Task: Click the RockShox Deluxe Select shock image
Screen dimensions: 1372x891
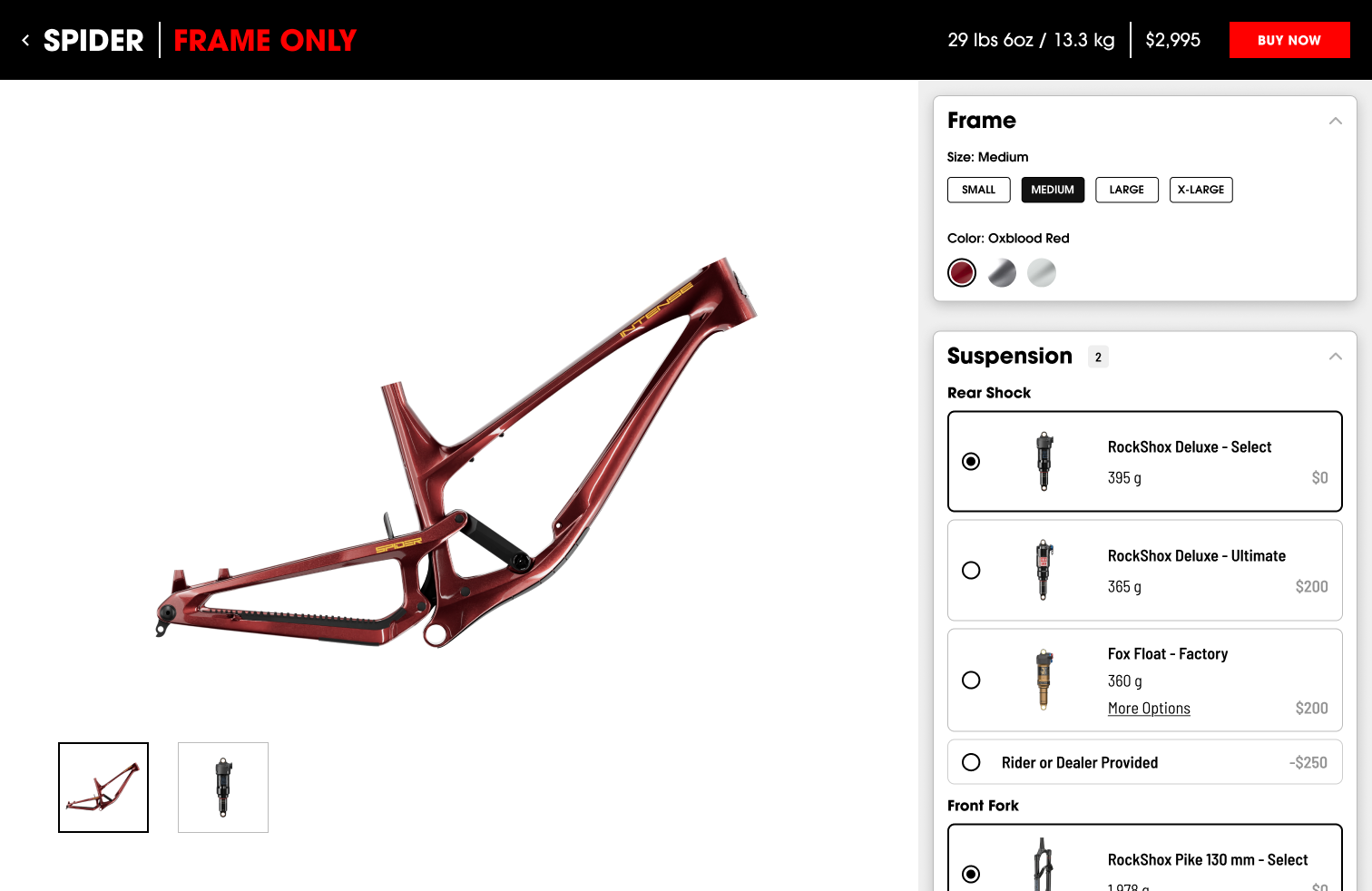Action: (1044, 461)
